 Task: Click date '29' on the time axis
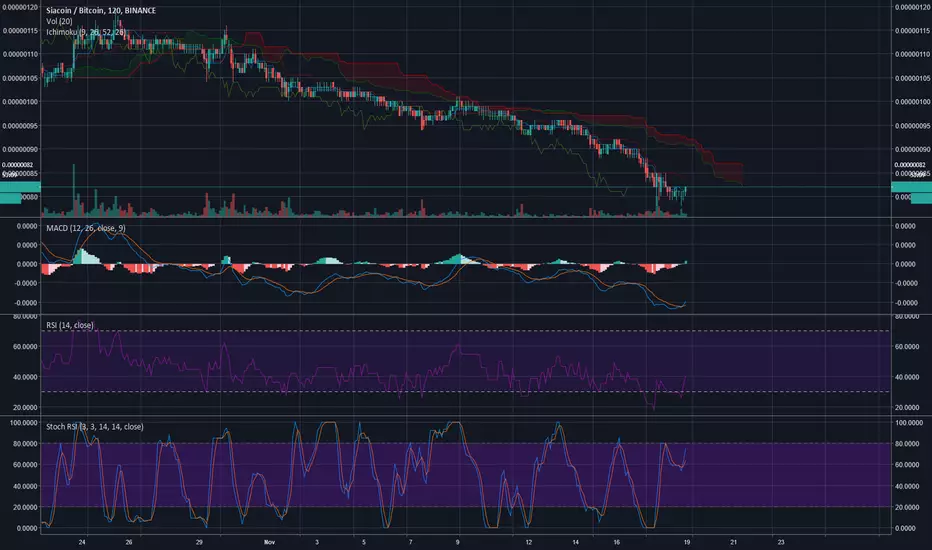coord(199,542)
